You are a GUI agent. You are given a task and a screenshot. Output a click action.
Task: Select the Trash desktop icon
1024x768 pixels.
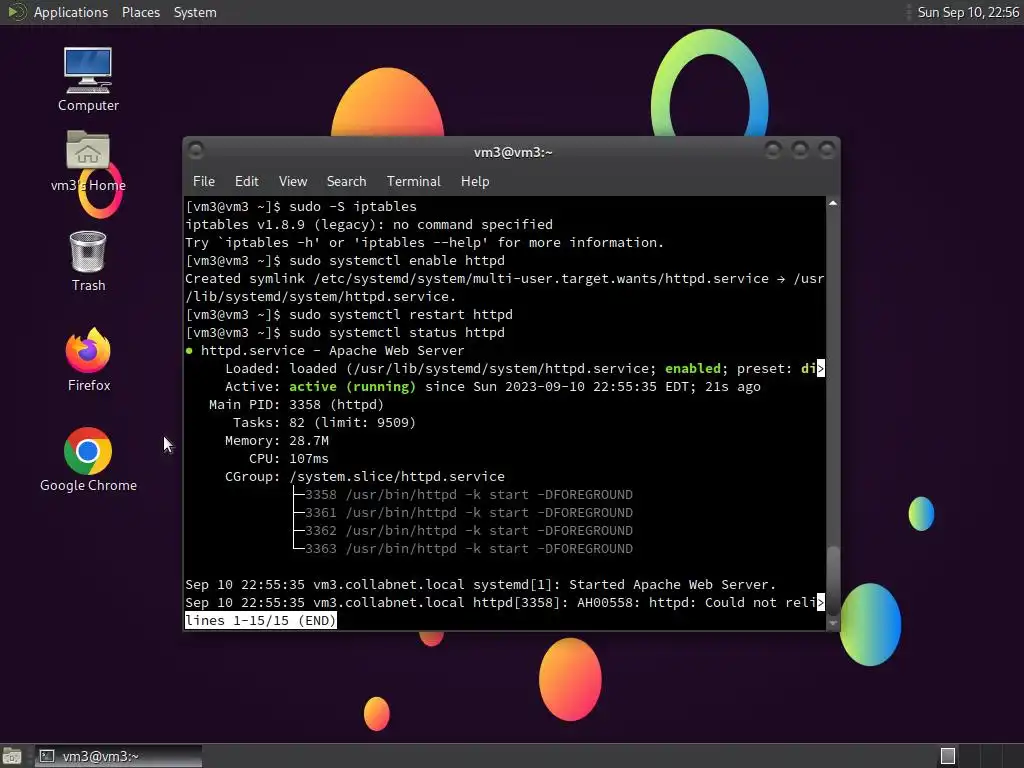[x=88, y=260]
